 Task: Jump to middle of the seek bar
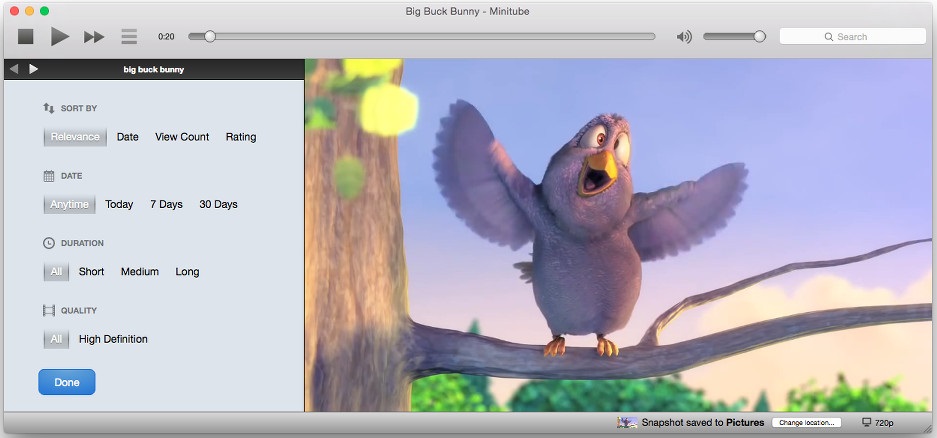click(x=422, y=36)
